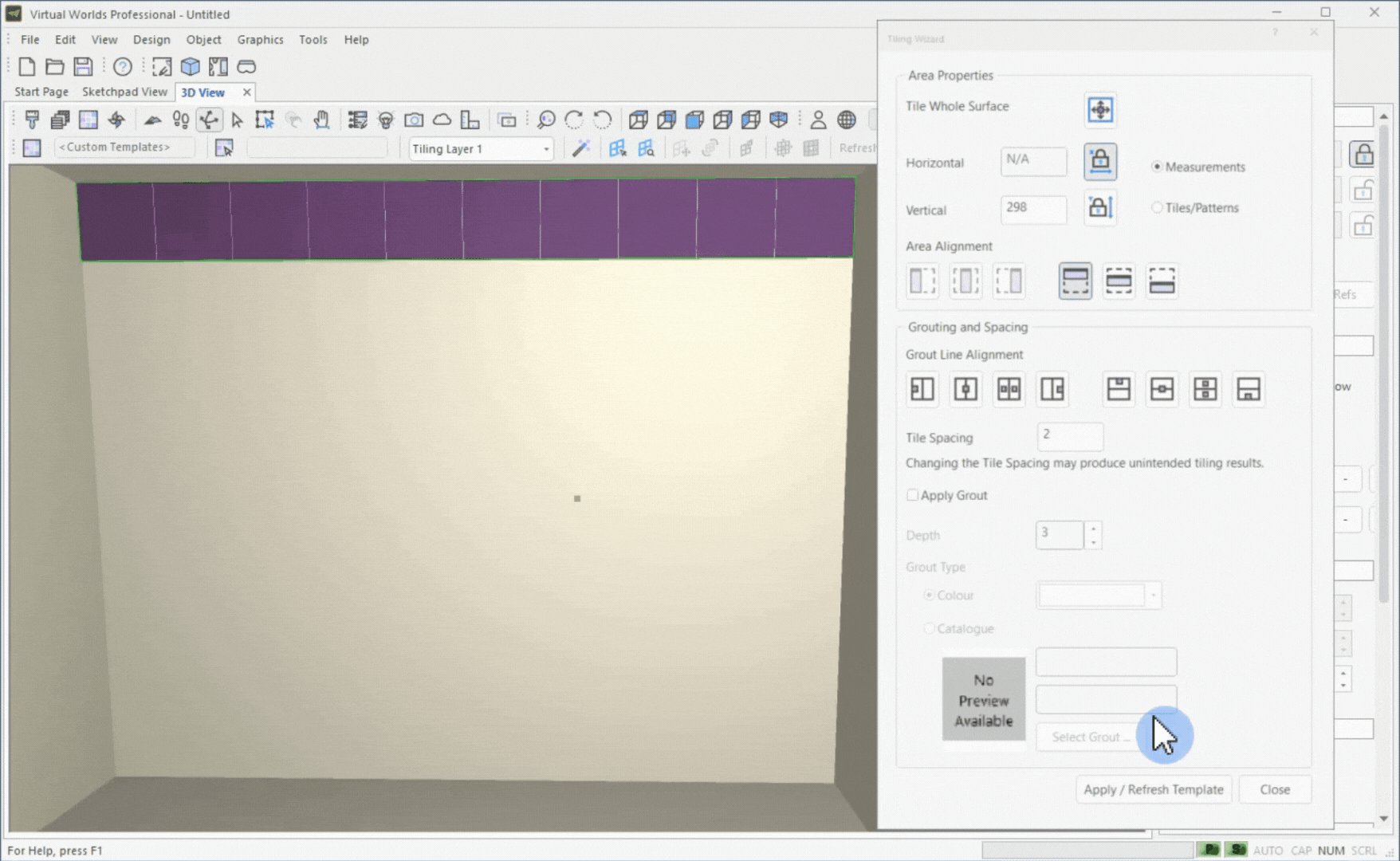Select the arrow pointer selection tool
Viewport: 1400px width, 861px height.
tap(237, 120)
